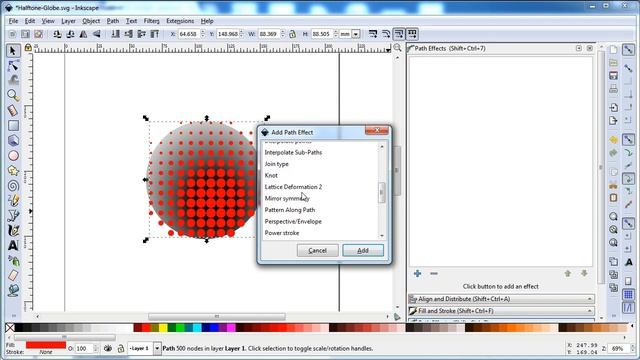Open the Path menu
This screenshot has width=640, height=360.
coord(113,21)
